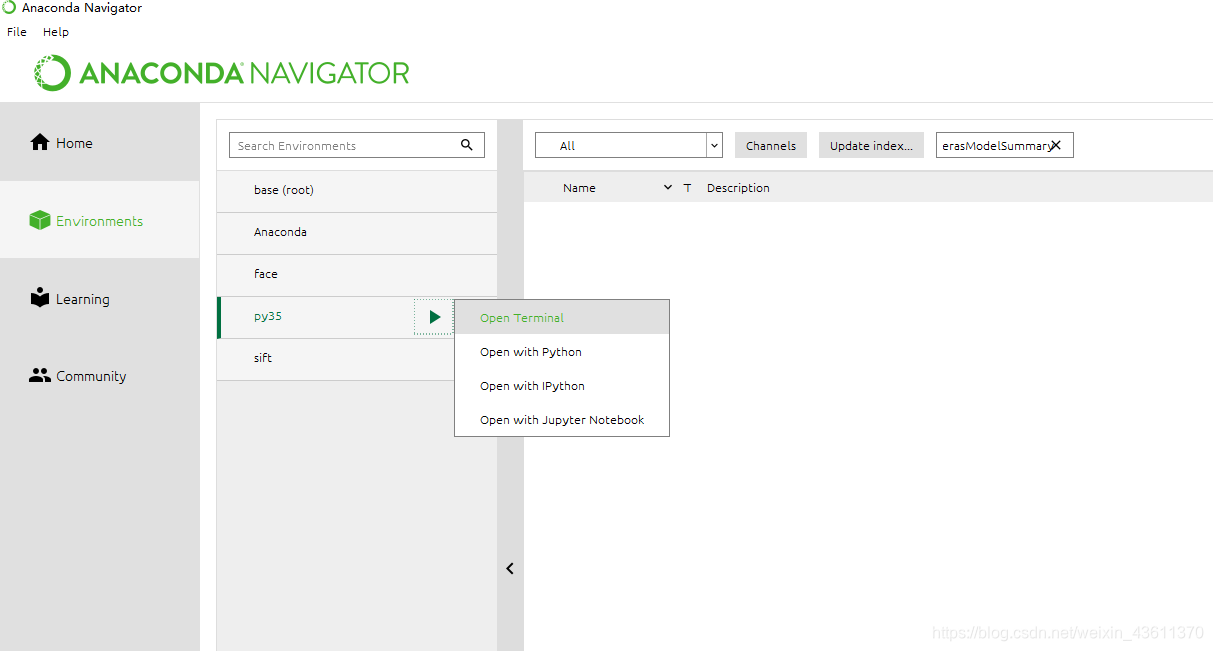Select the base (root) environment
1213x651 pixels.
357,190
